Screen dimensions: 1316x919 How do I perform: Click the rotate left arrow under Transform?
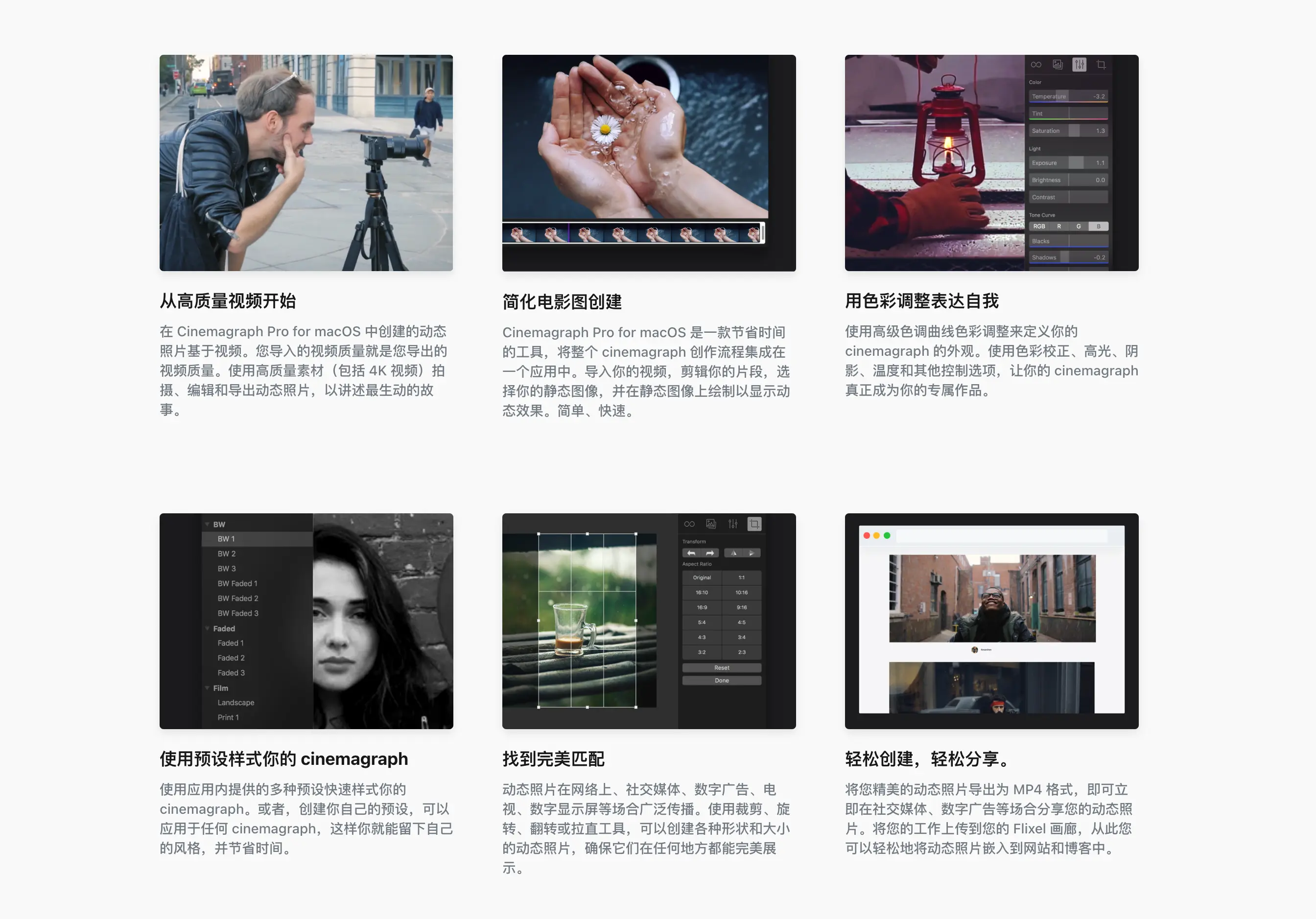[691, 553]
